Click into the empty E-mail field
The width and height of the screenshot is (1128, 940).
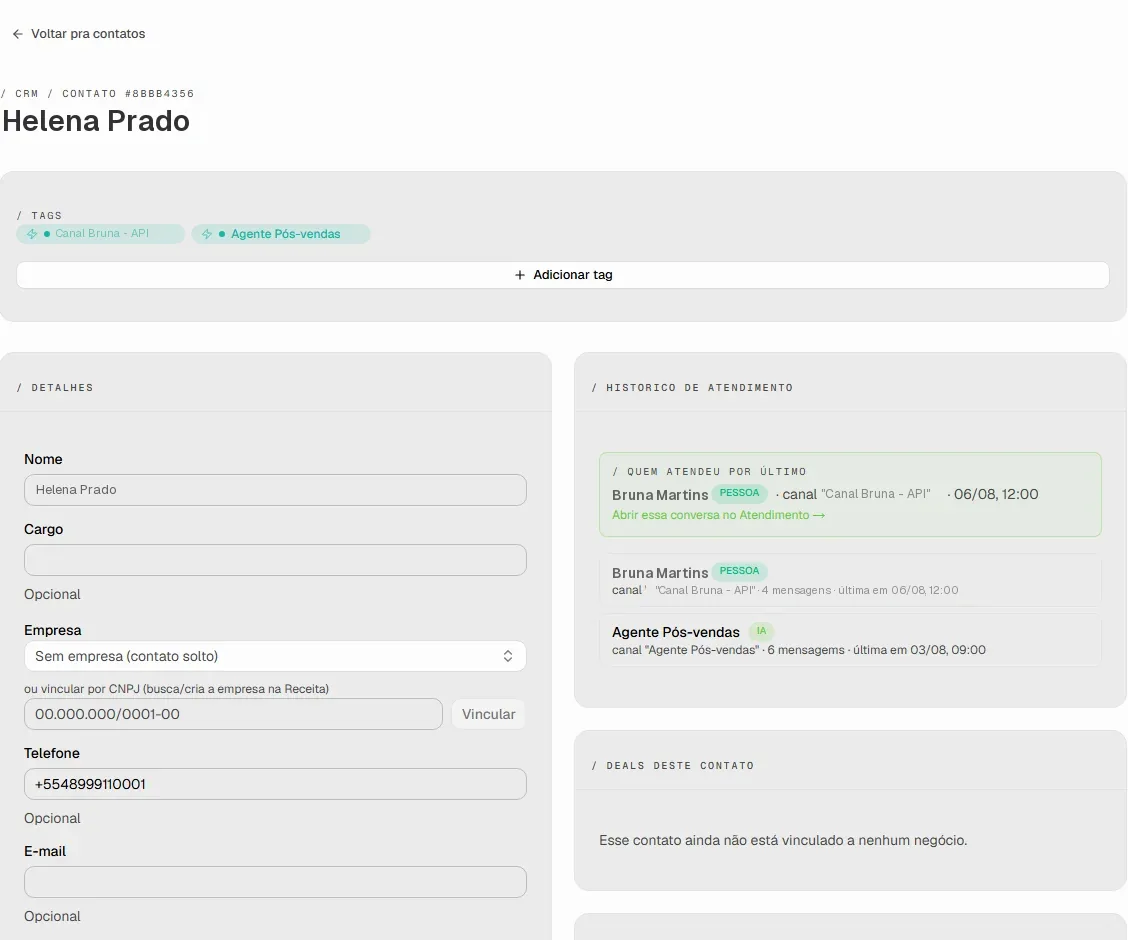point(276,882)
